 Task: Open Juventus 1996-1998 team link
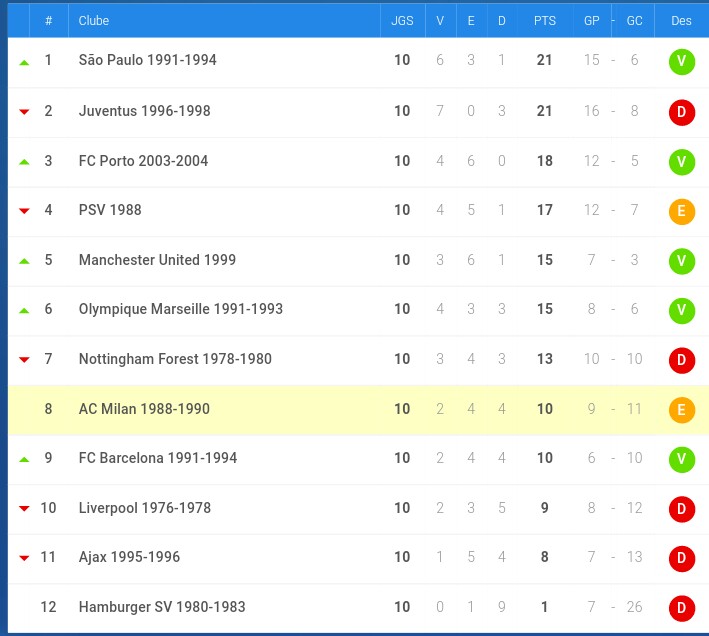pyautogui.click(x=144, y=111)
